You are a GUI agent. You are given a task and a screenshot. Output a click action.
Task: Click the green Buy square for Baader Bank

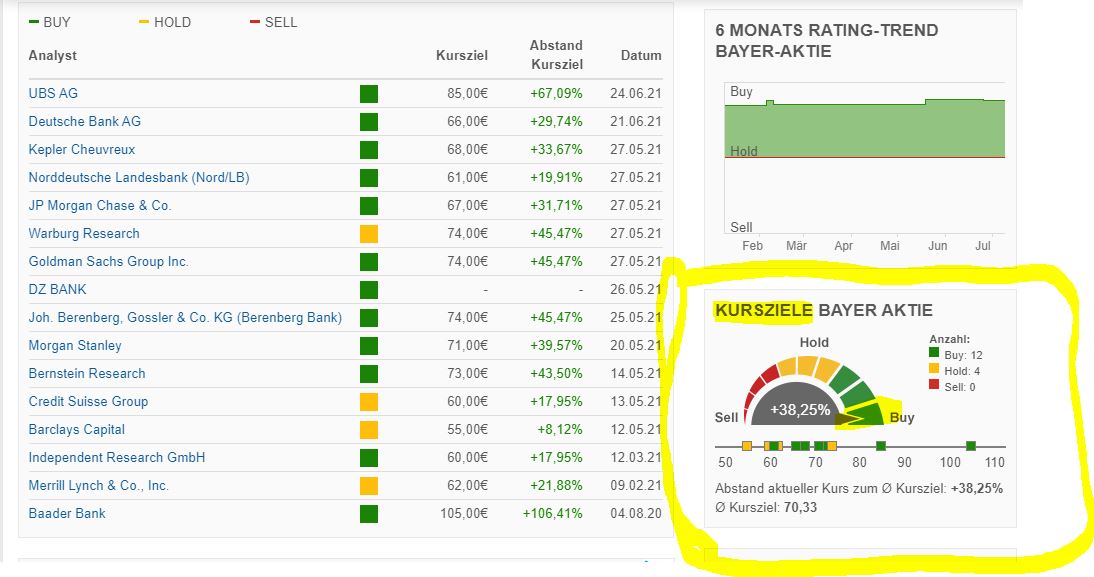pyautogui.click(x=369, y=514)
